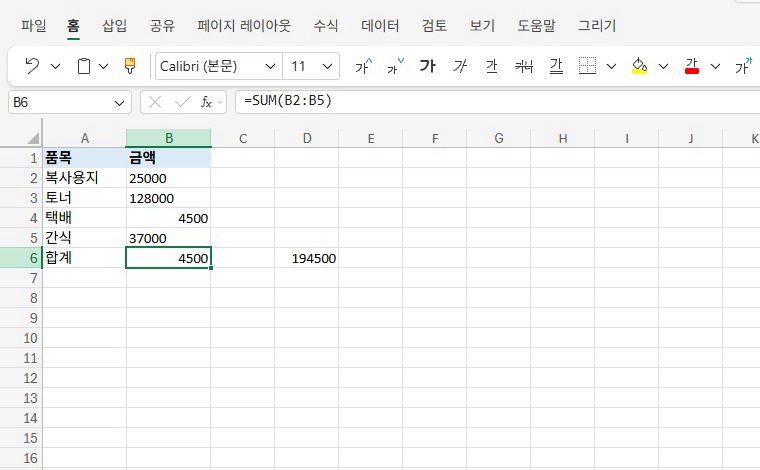Apply the red Font Color
Image resolution: width=760 pixels, height=470 pixels.
(692, 66)
